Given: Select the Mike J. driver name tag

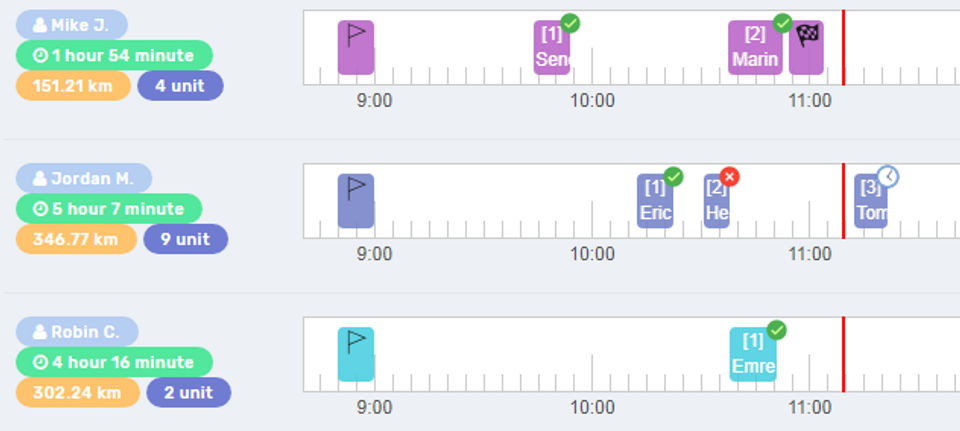Looking at the screenshot, I should coord(72,25).
